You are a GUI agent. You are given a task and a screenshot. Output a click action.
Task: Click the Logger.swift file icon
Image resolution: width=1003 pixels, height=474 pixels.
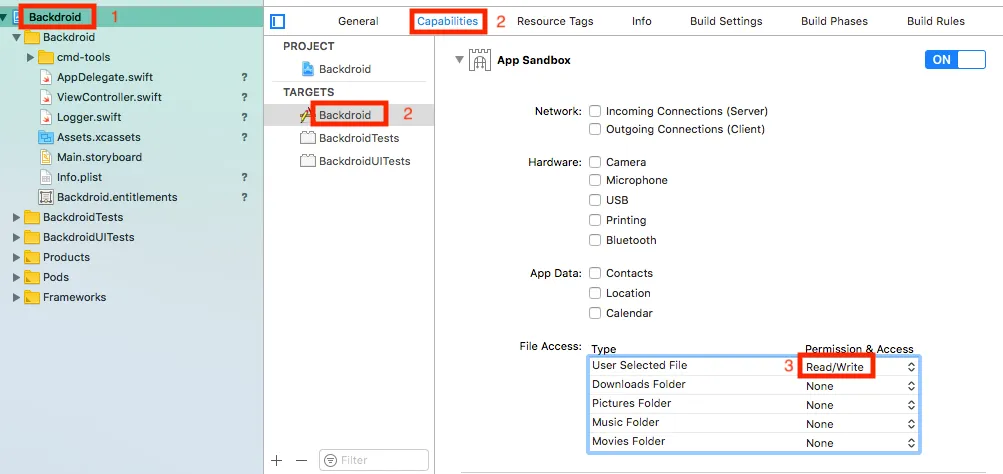point(46,117)
